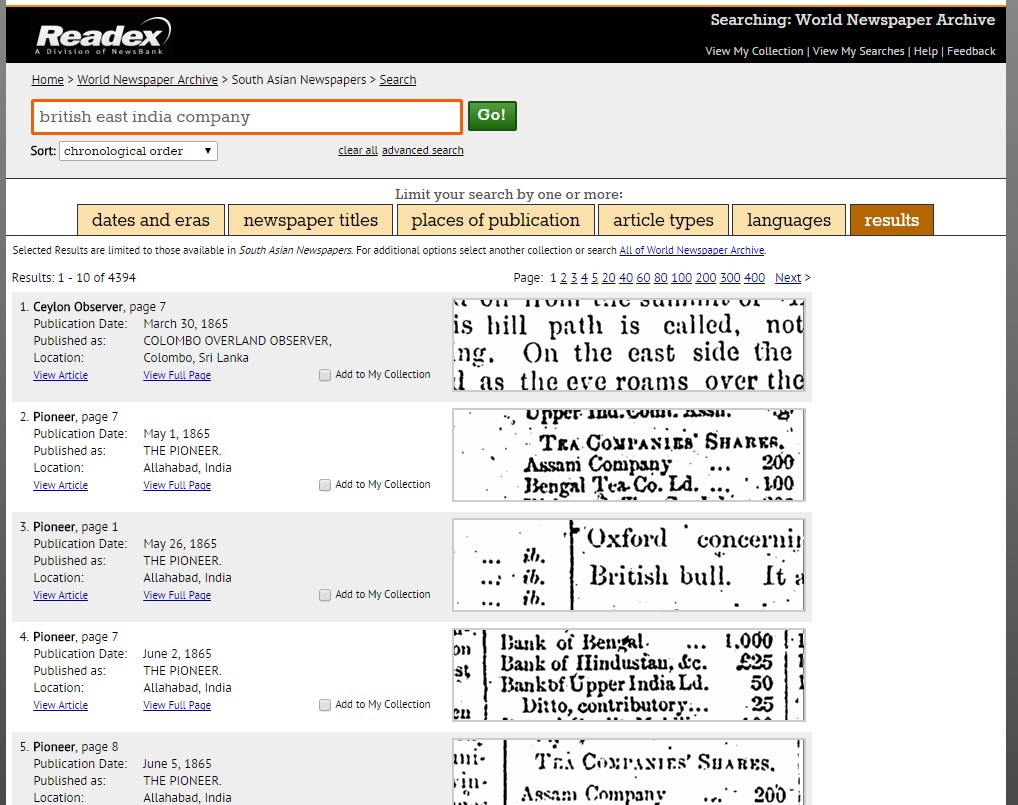The image size is (1018, 805).
Task: Click the Readex logo
Action: pyautogui.click(x=102, y=36)
